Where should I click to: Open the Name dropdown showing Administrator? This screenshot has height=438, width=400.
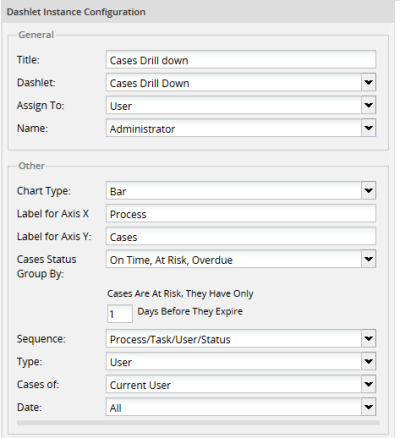coord(368,128)
